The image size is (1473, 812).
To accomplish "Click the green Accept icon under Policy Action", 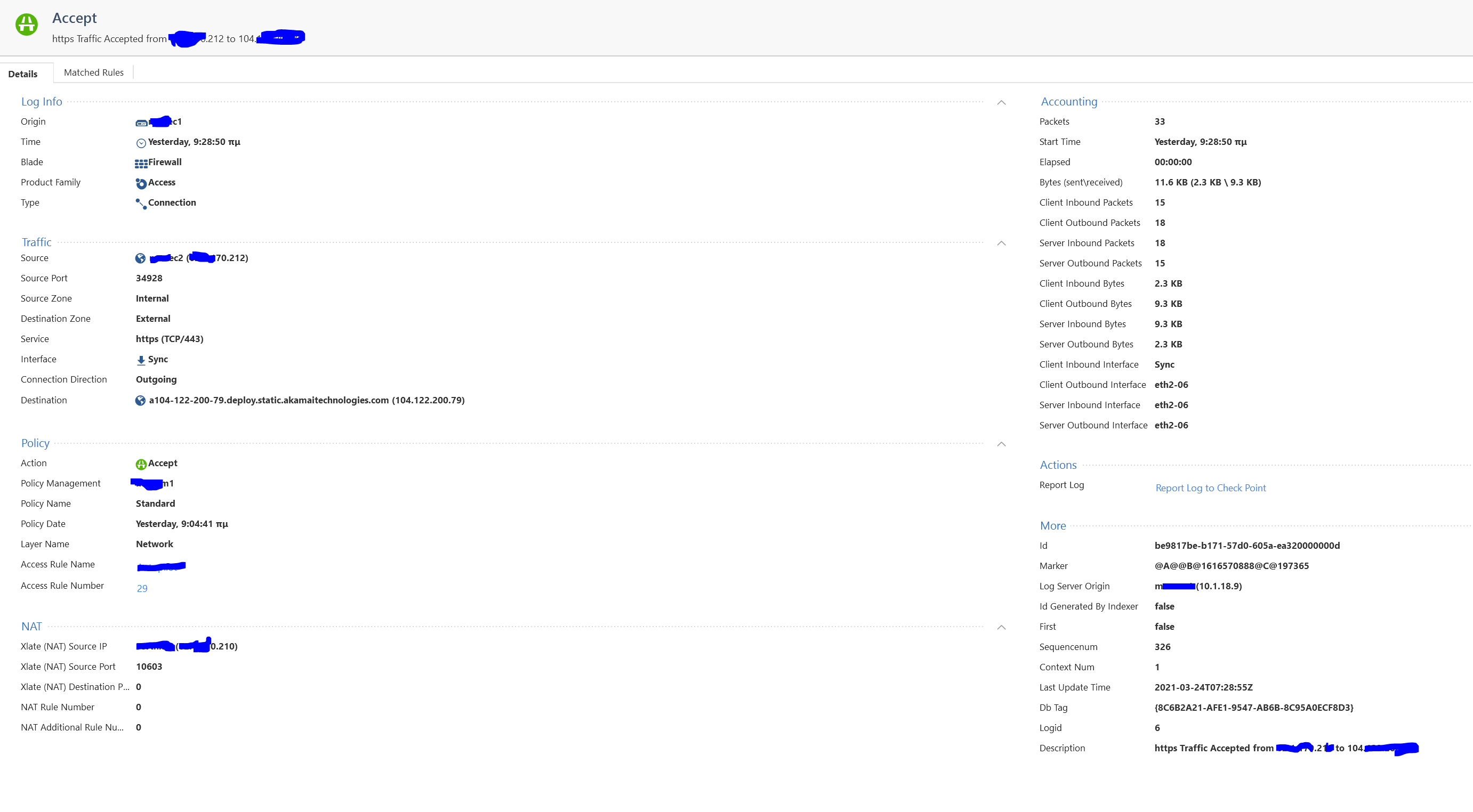I will [141, 464].
